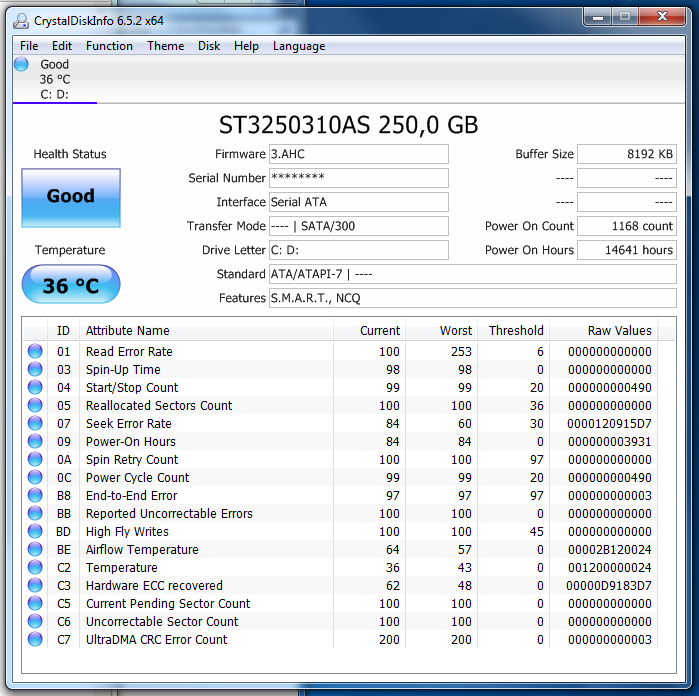Click the Power On Hours value
This screenshot has width=699, height=696.
click(627, 250)
